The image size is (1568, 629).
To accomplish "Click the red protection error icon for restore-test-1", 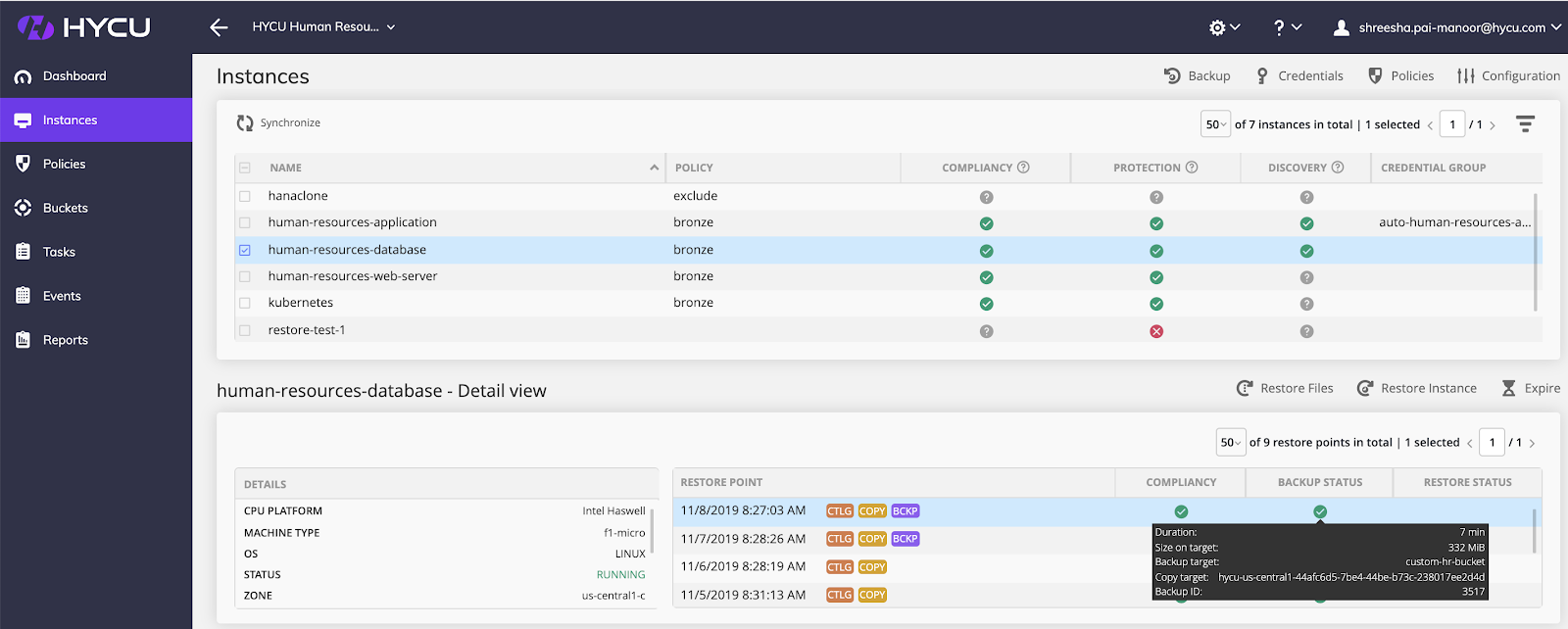I will click(1156, 331).
